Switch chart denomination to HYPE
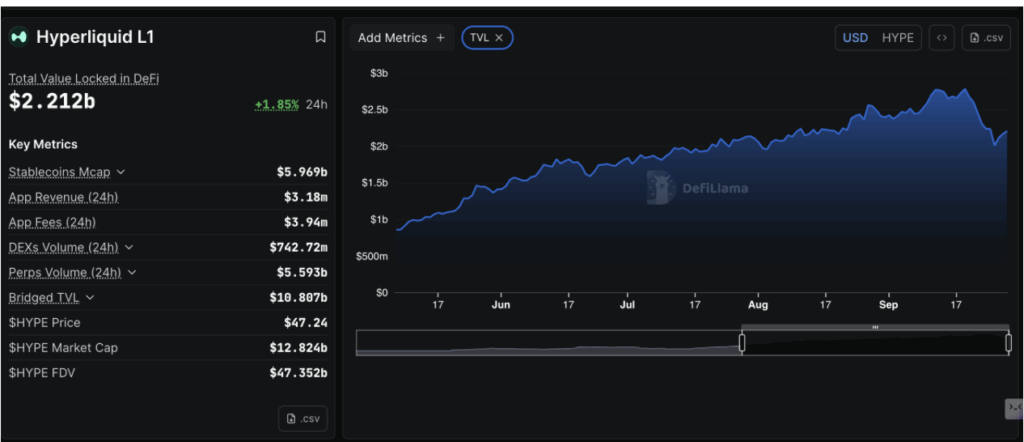This screenshot has height=442, width=1024. click(898, 38)
